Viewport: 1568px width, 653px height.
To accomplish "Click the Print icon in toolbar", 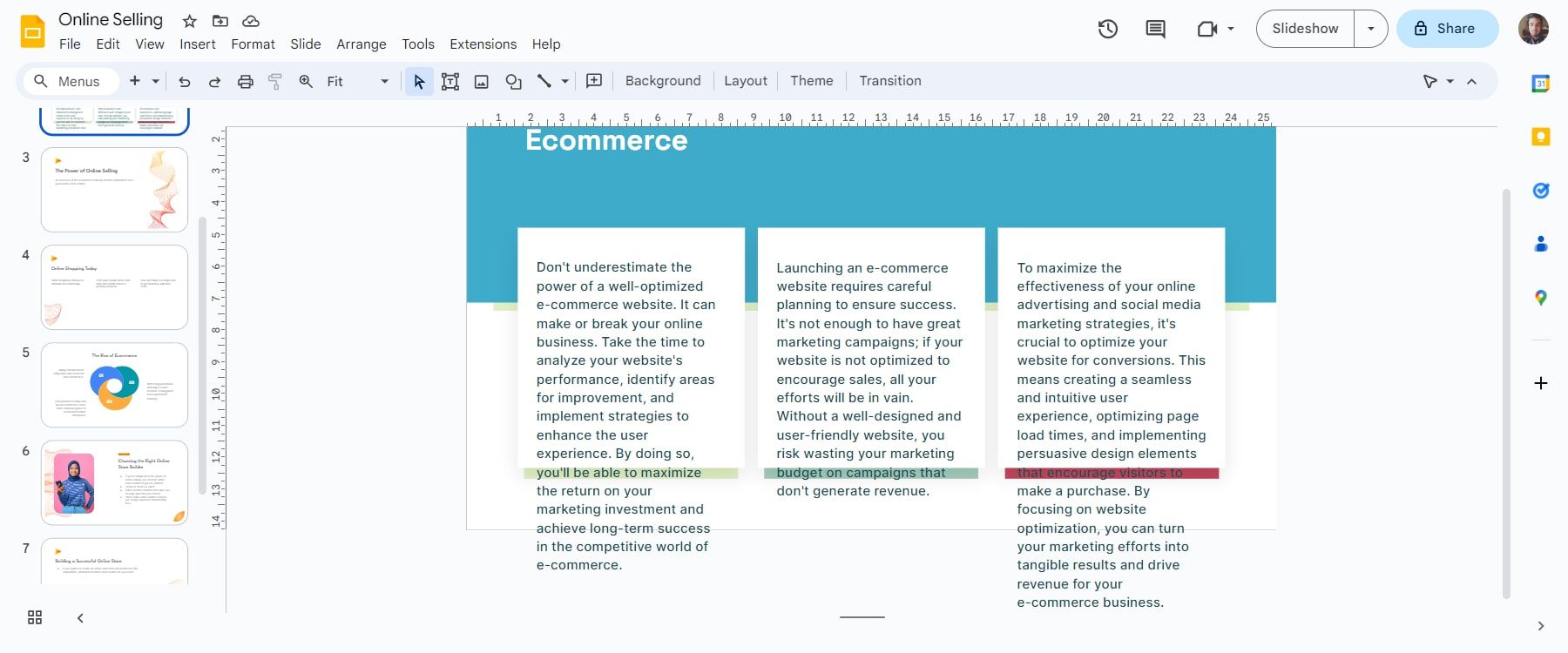I will 246,81.
